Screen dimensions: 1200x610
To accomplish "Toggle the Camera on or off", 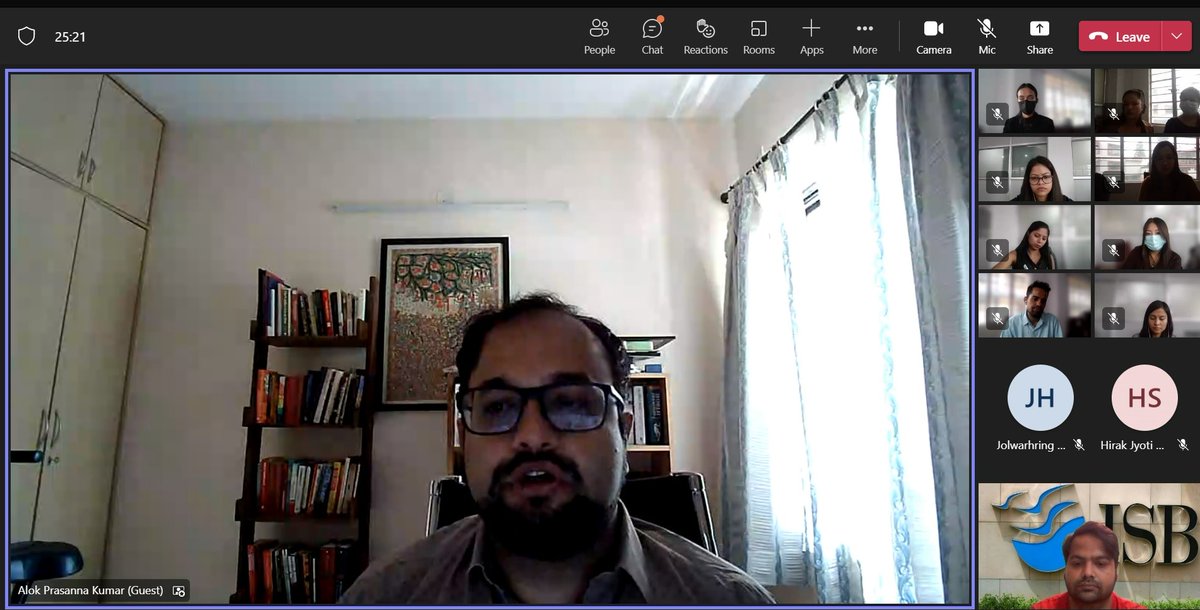I will pos(934,36).
